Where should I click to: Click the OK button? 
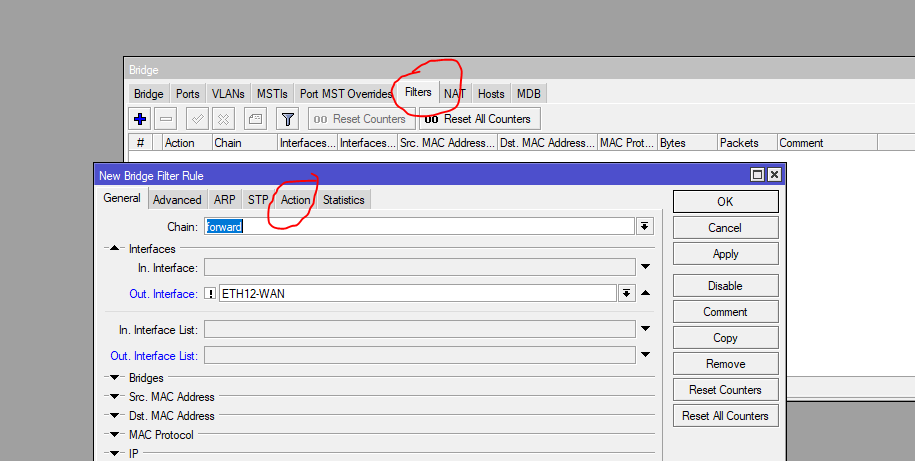coord(725,201)
